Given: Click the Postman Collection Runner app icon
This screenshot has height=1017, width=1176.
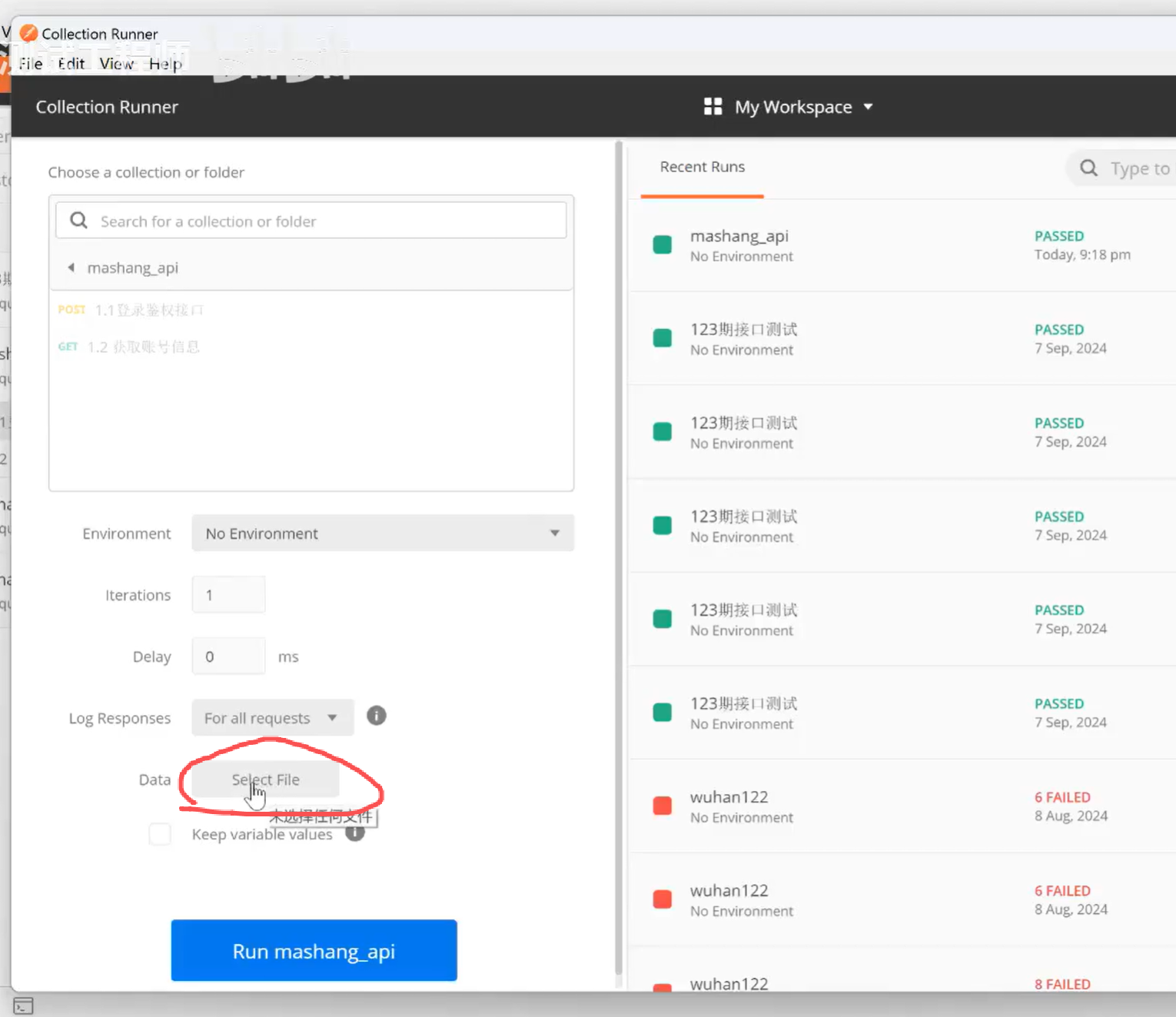Looking at the screenshot, I should (x=28, y=33).
